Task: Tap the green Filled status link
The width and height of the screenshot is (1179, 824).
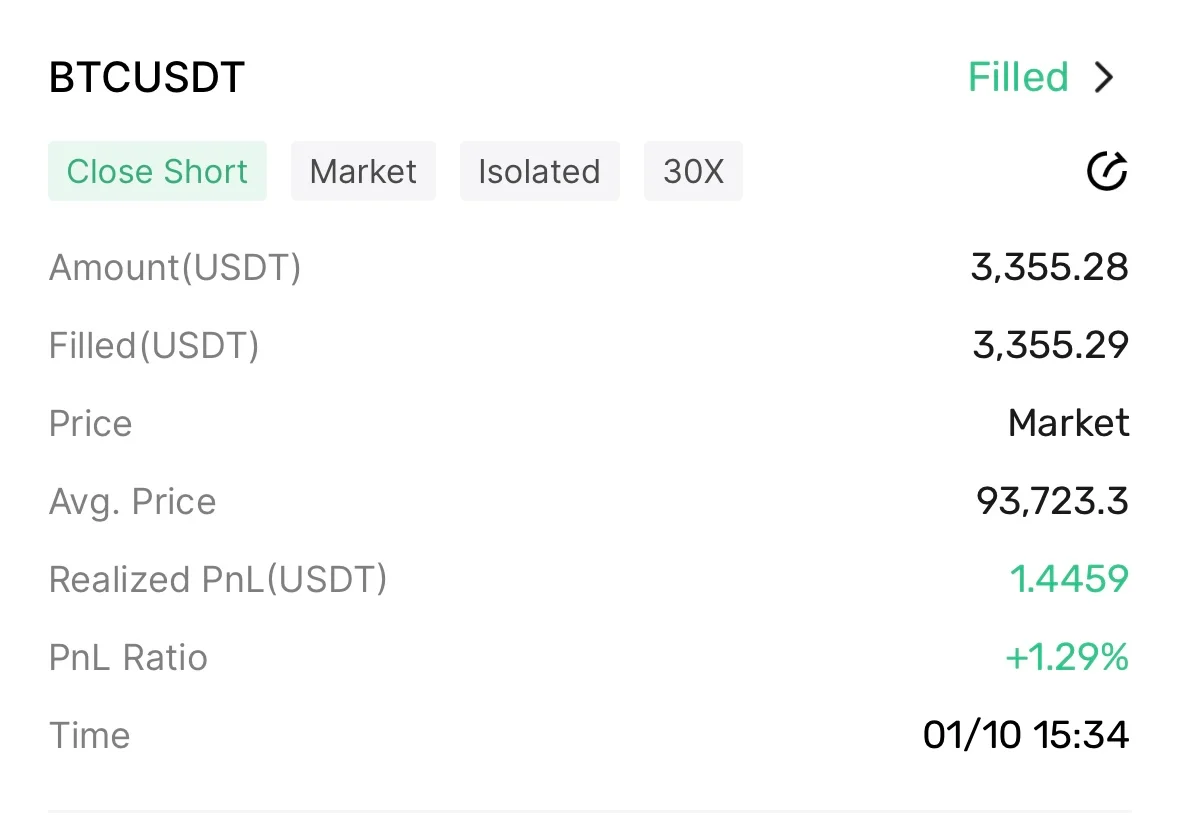Action: click(1018, 77)
